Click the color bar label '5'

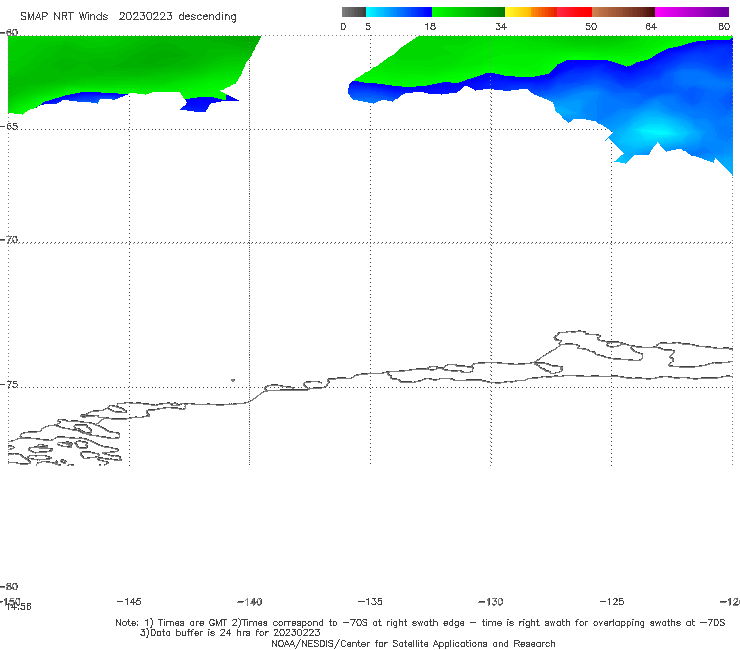368,27
